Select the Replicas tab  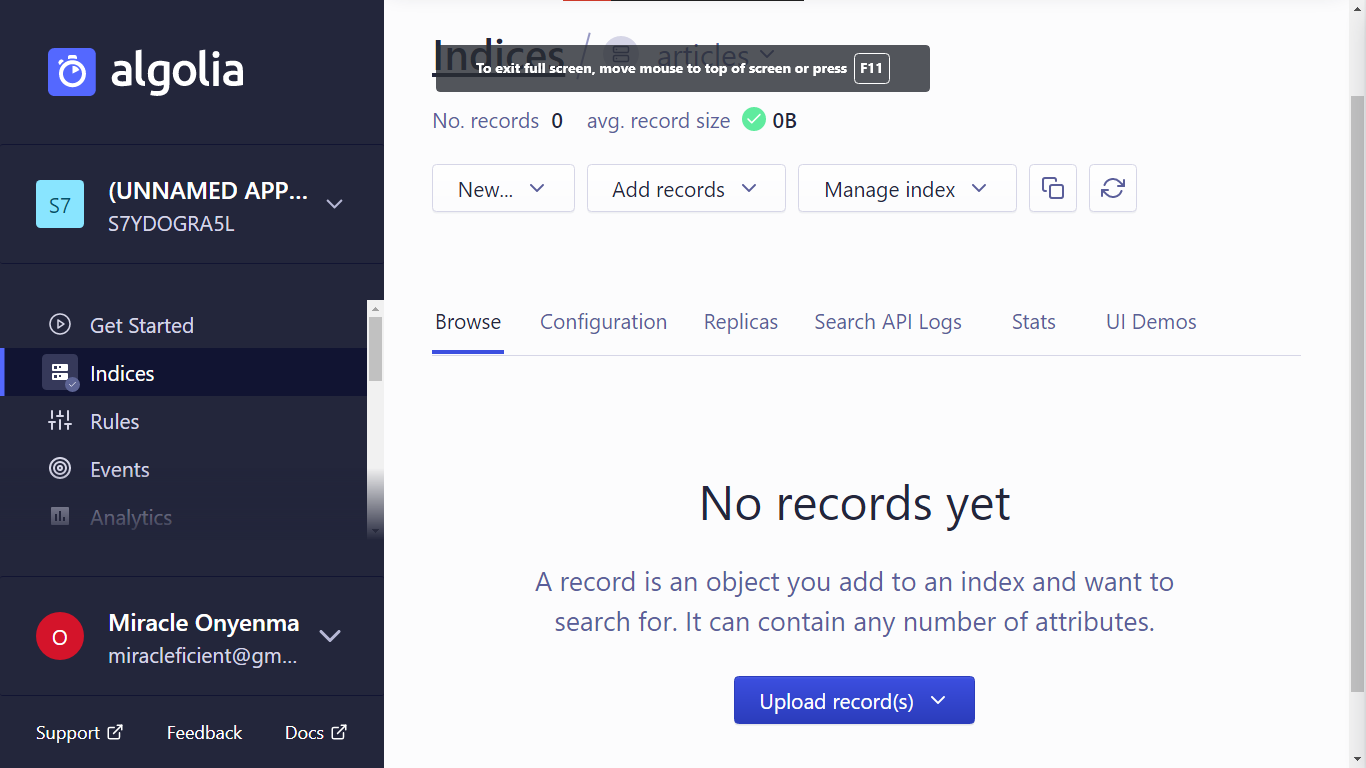click(x=740, y=321)
